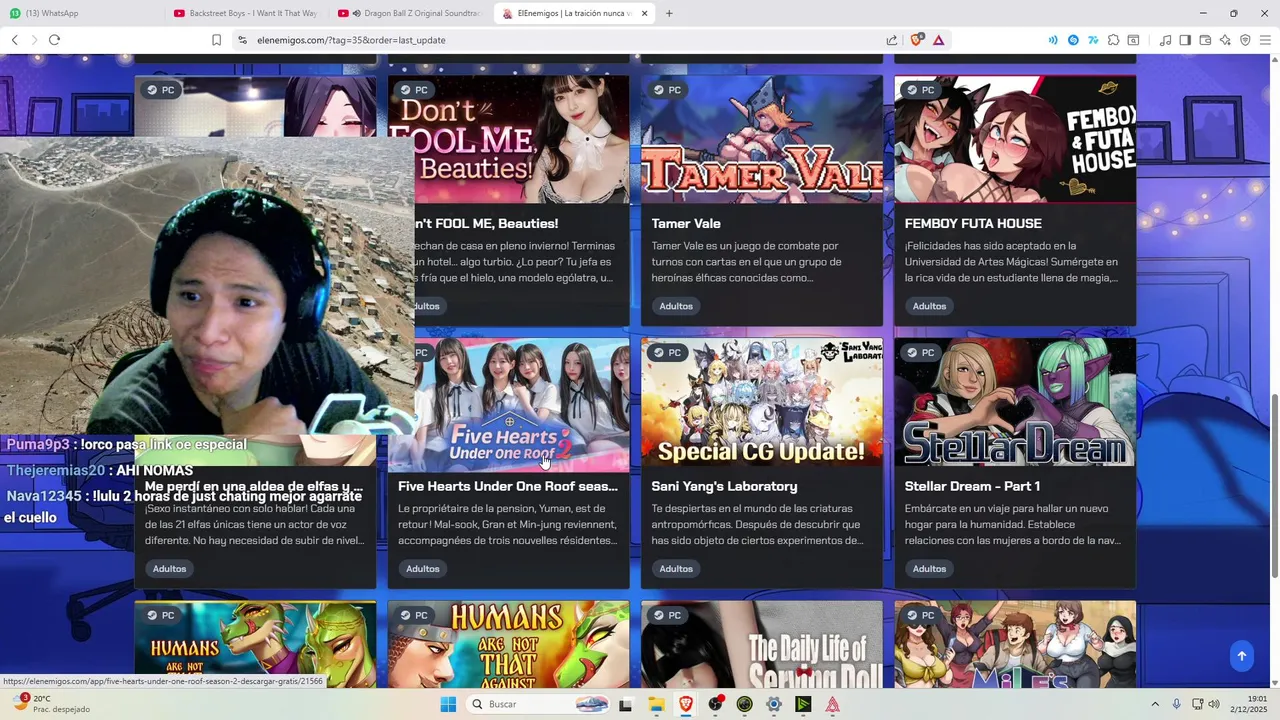This screenshot has height=720, width=1280.
Task: Click The Daily Life of Serving Doll cover
Action: [x=762, y=644]
